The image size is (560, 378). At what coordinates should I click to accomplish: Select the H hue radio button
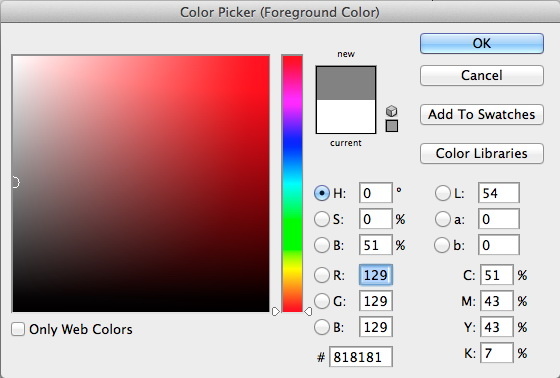click(x=321, y=193)
